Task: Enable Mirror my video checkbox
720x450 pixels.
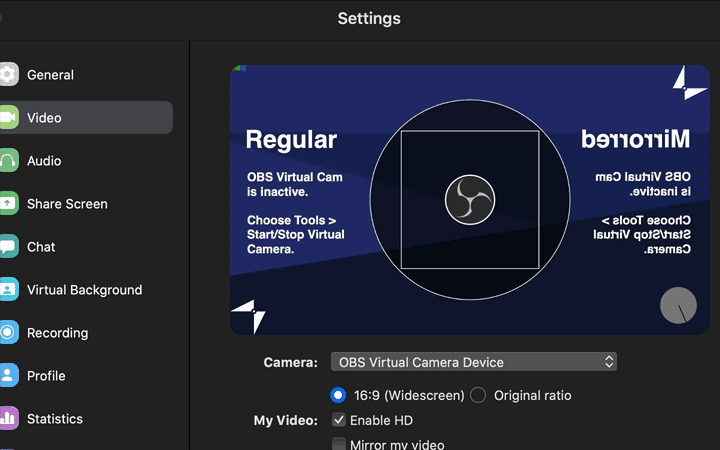Action: (x=339, y=444)
